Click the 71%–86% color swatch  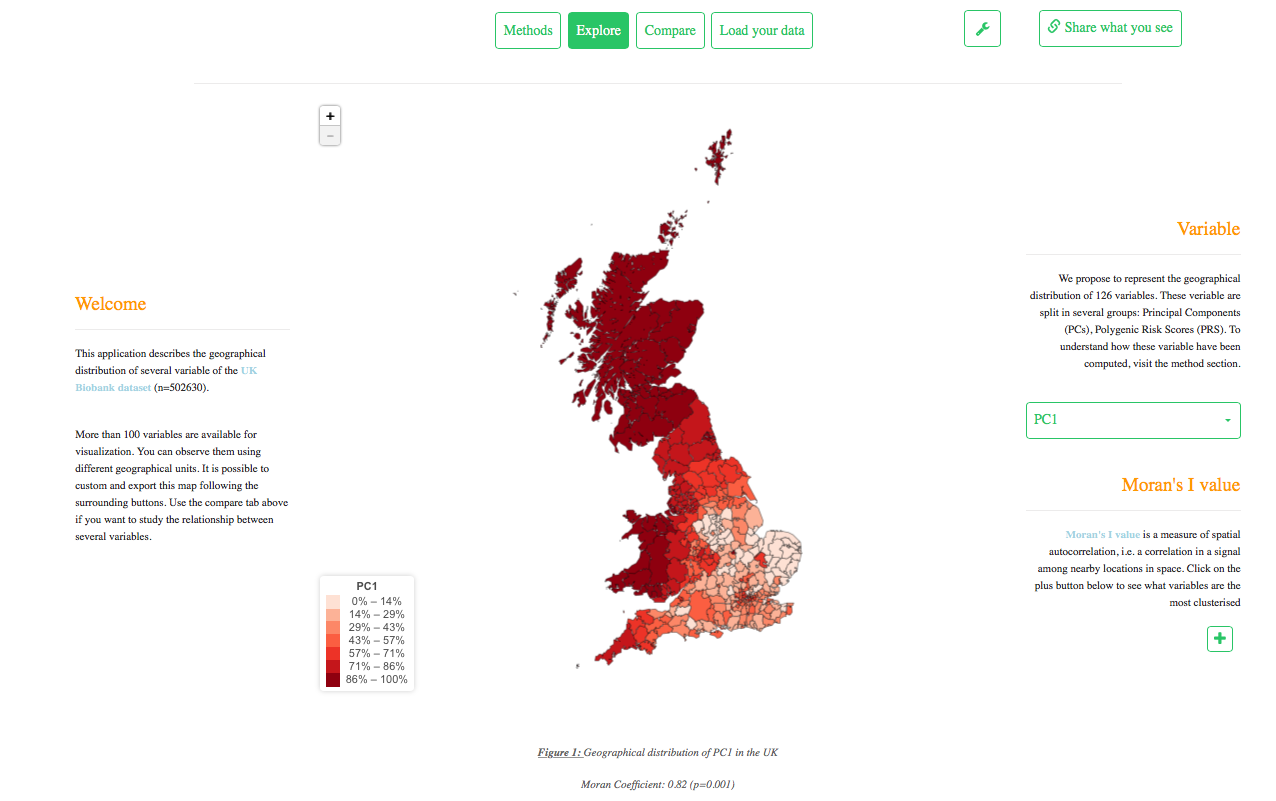(331, 666)
